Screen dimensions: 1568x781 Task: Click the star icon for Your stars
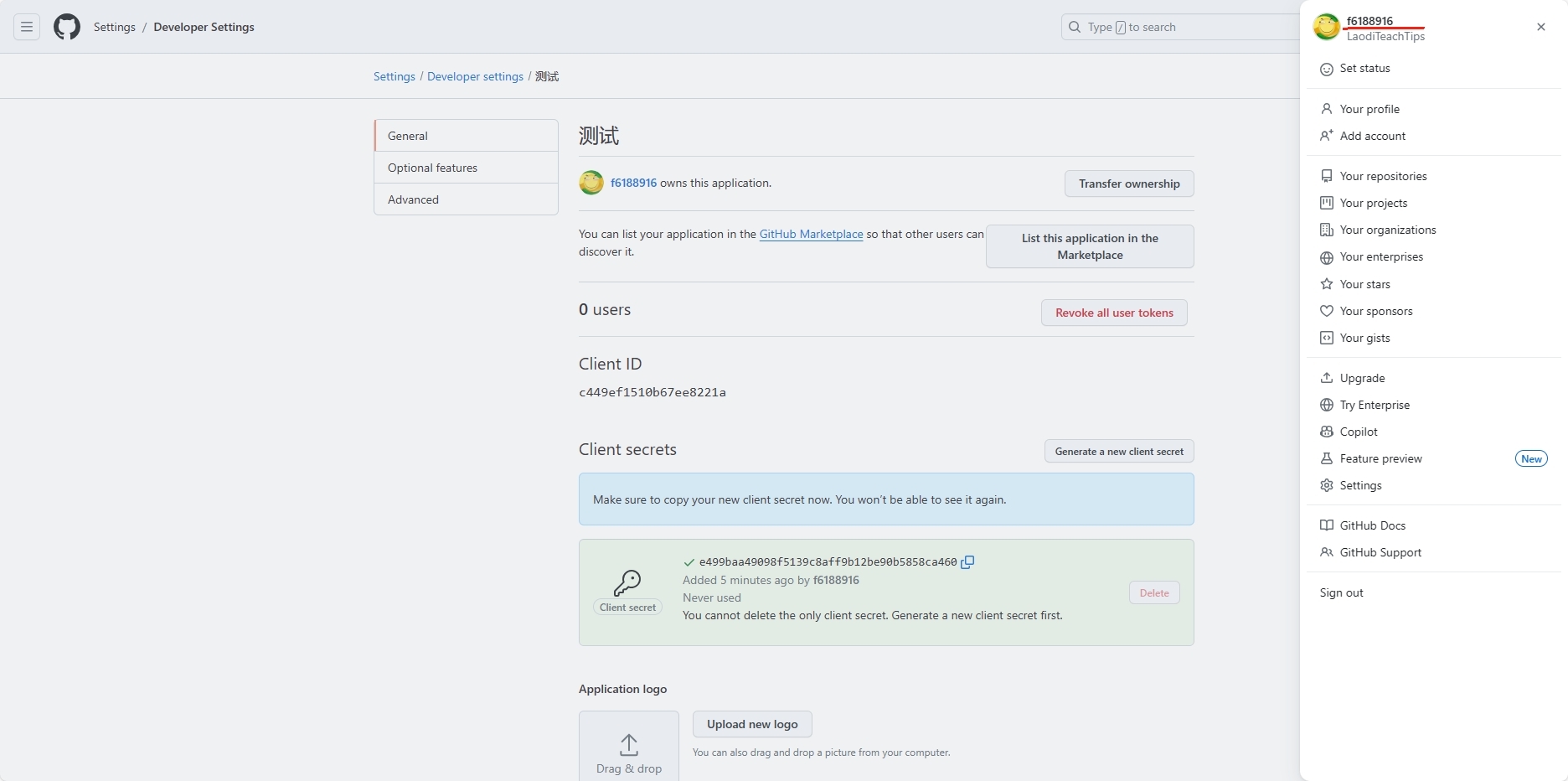1327,284
